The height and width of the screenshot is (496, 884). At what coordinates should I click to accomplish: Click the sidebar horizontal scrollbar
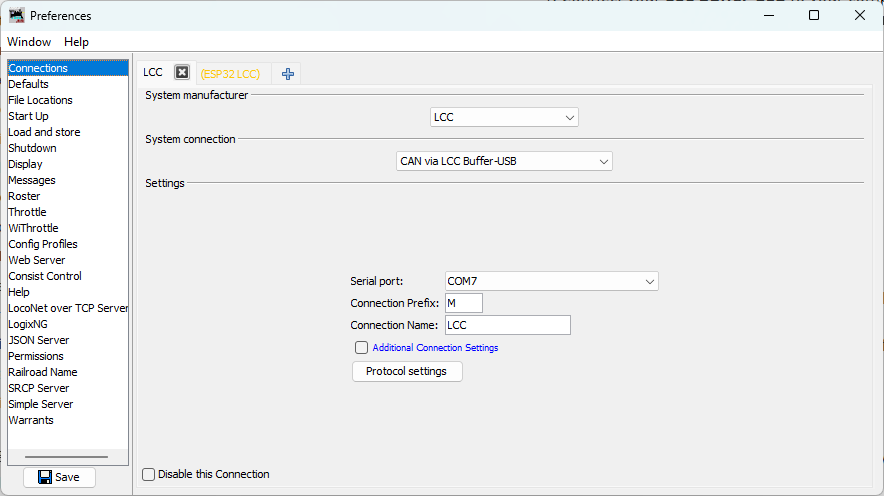click(x=66, y=457)
